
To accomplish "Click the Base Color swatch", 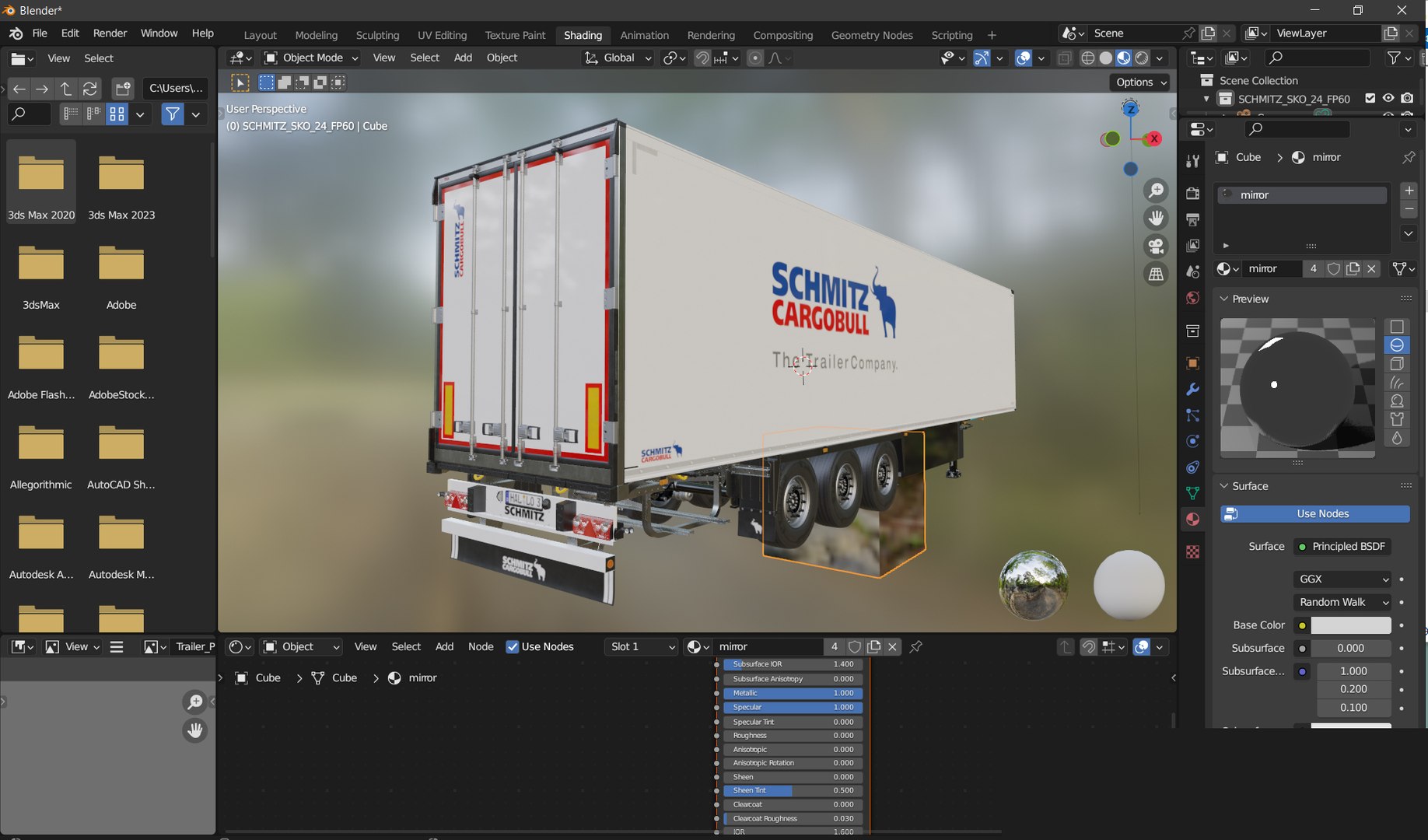I will [x=1351, y=625].
